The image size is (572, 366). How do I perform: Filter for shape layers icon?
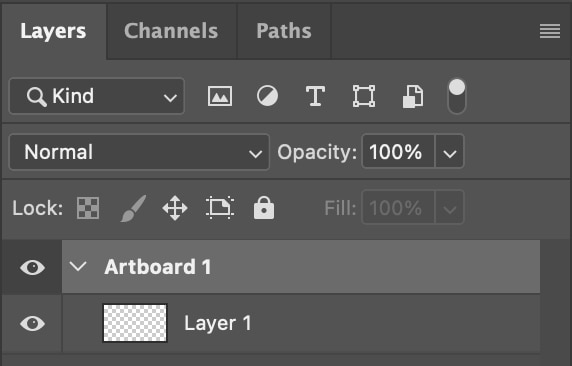coord(364,96)
